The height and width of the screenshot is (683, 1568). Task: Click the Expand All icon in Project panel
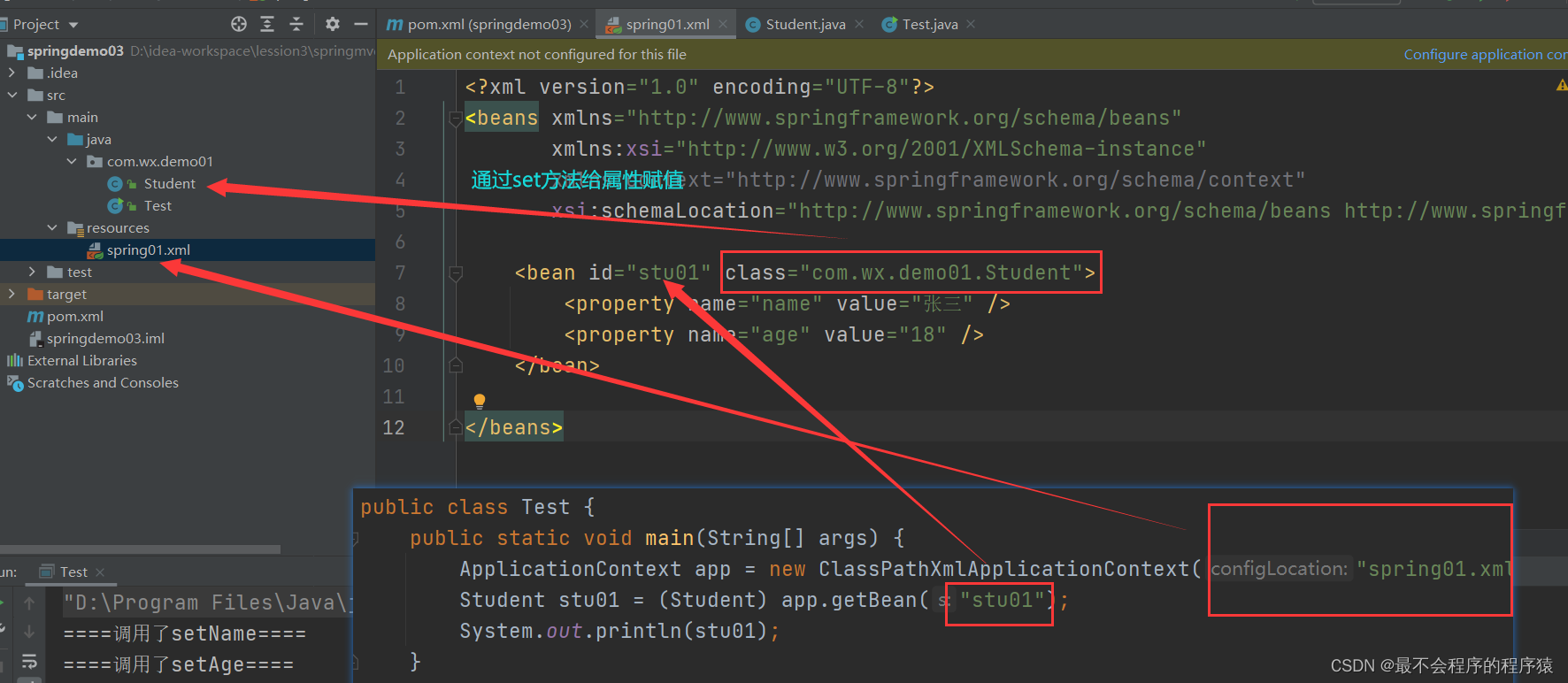[x=267, y=24]
